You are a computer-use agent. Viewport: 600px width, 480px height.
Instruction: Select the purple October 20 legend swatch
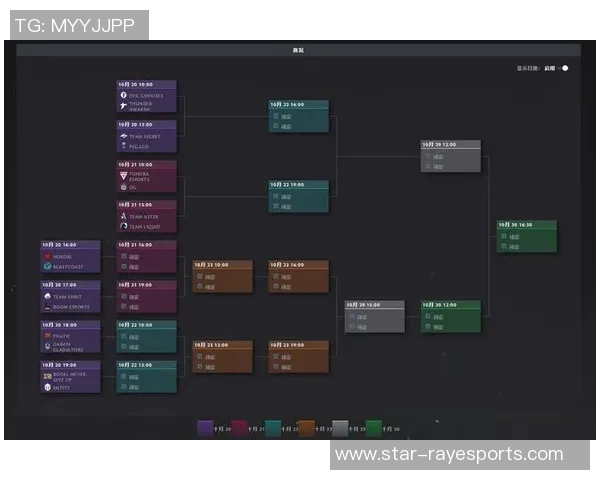point(205,428)
